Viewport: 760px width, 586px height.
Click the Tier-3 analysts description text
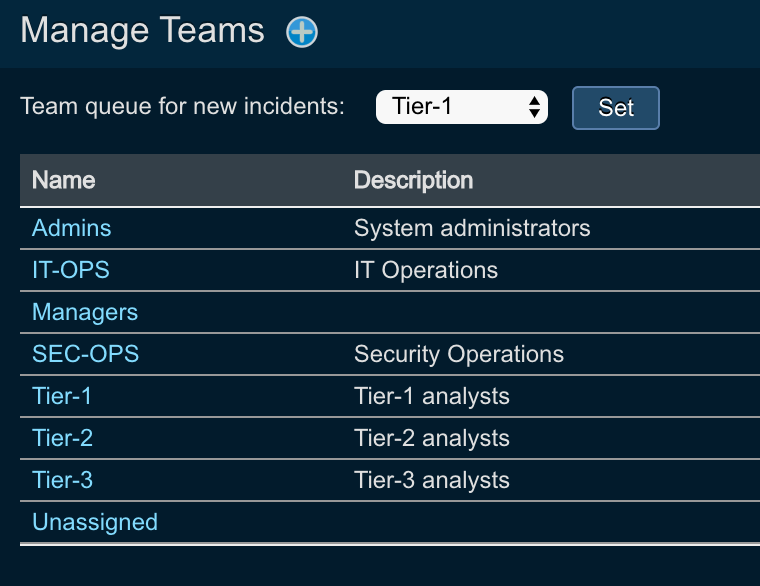(x=431, y=480)
